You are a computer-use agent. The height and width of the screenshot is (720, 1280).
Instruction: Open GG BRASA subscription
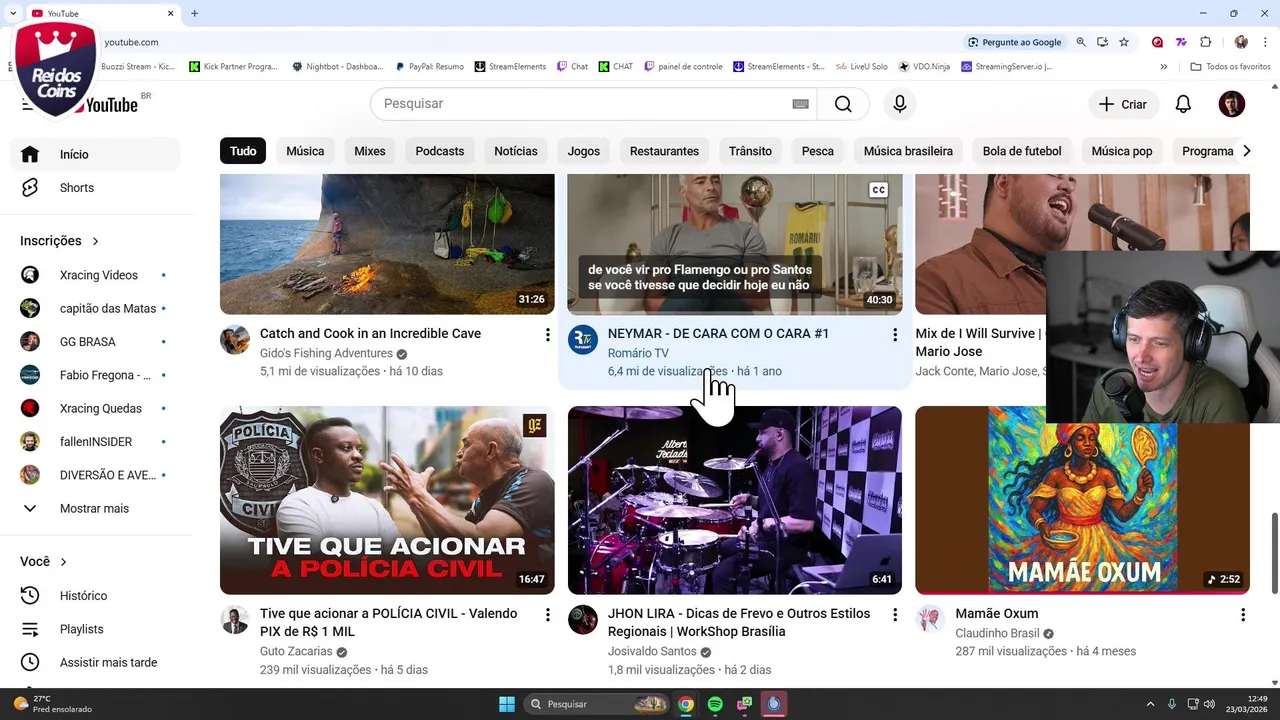tap(95, 342)
